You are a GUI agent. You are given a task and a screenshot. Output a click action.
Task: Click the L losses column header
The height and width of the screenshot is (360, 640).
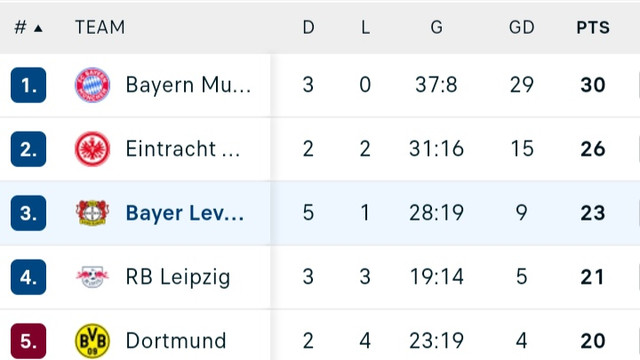(x=365, y=28)
